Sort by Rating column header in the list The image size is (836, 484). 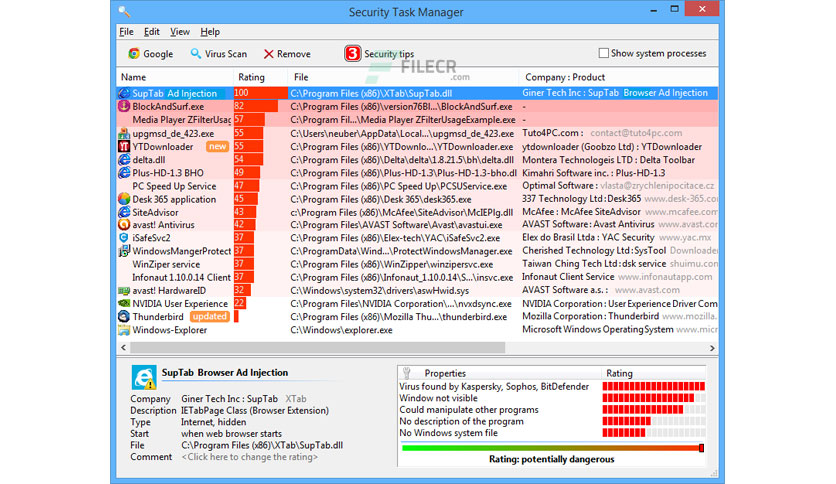pyautogui.click(x=261, y=77)
